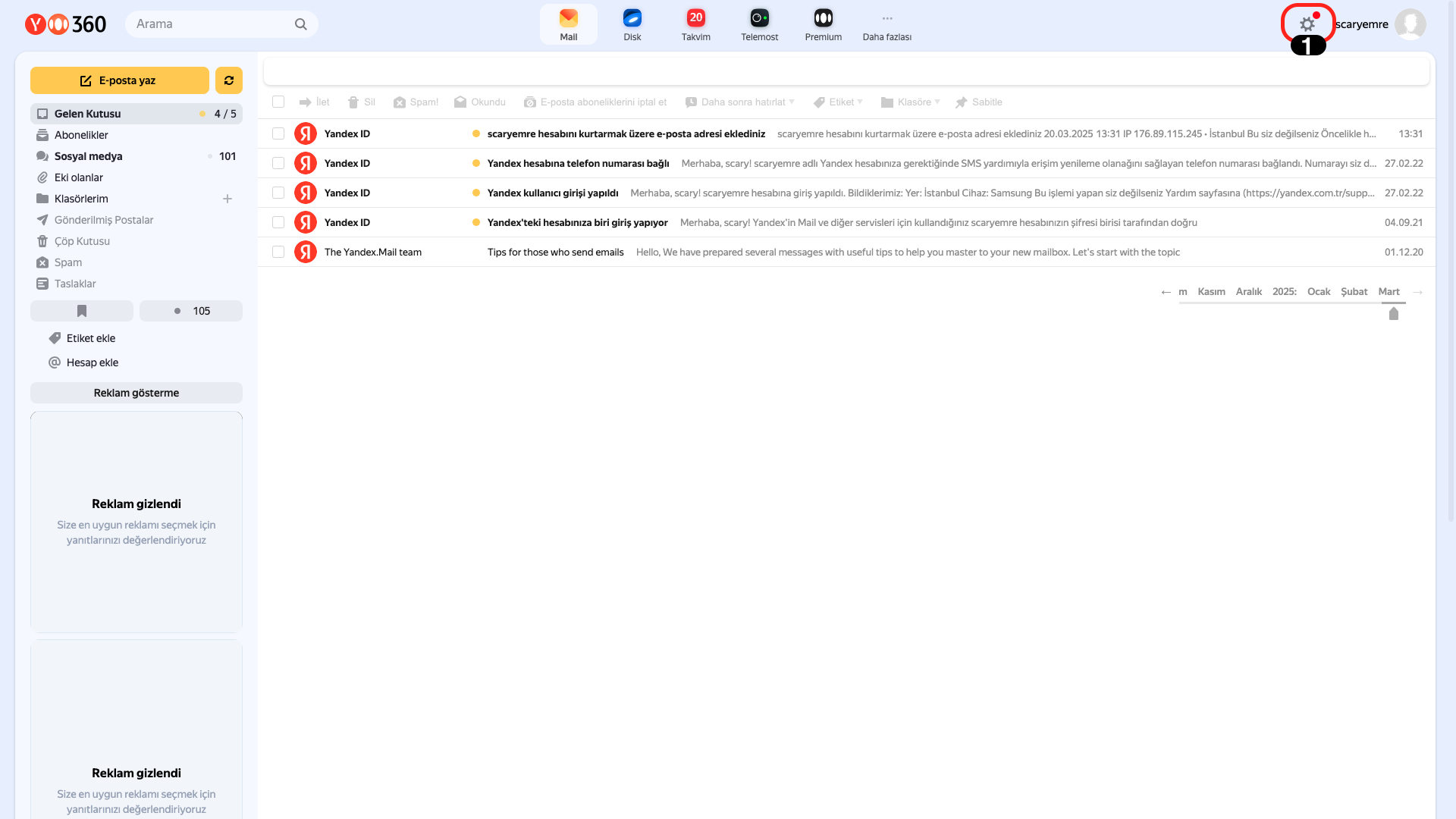Click the Yandex 360 logo
Image resolution: width=1456 pixels, height=819 pixels.
point(66,24)
